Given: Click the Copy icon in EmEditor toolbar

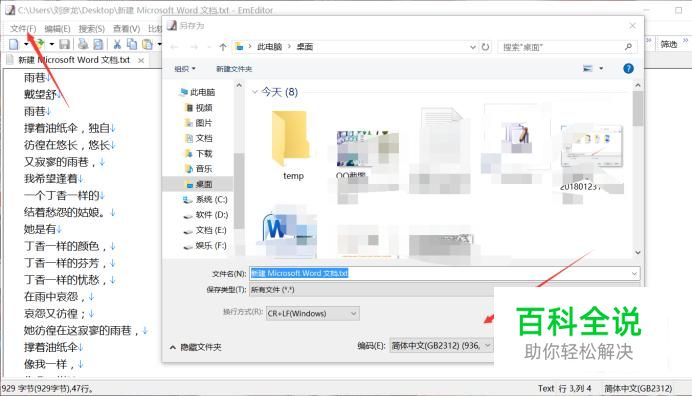Looking at the screenshot, I should point(132,44).
